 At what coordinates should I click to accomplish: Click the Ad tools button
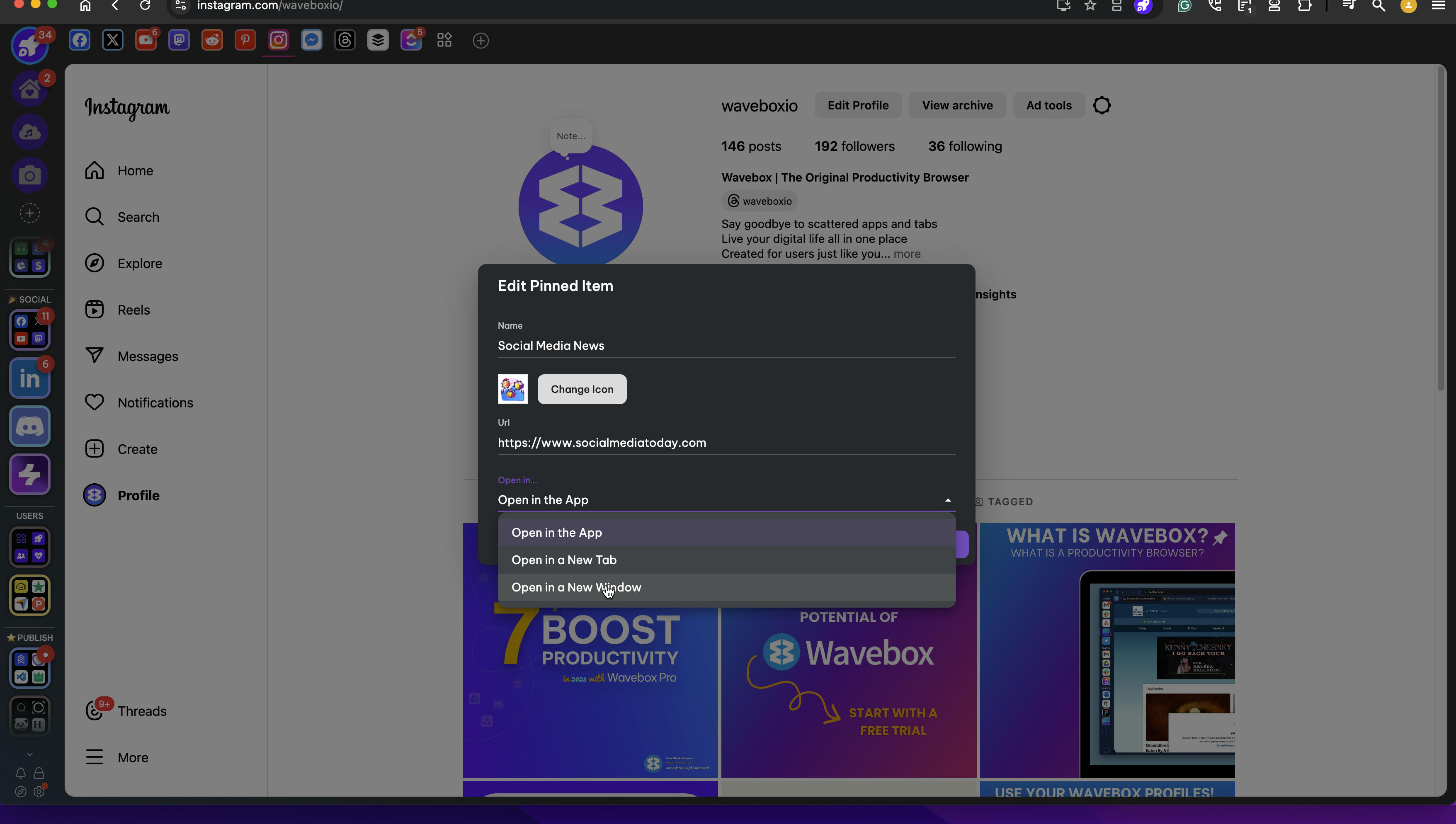click(1048, 105)
